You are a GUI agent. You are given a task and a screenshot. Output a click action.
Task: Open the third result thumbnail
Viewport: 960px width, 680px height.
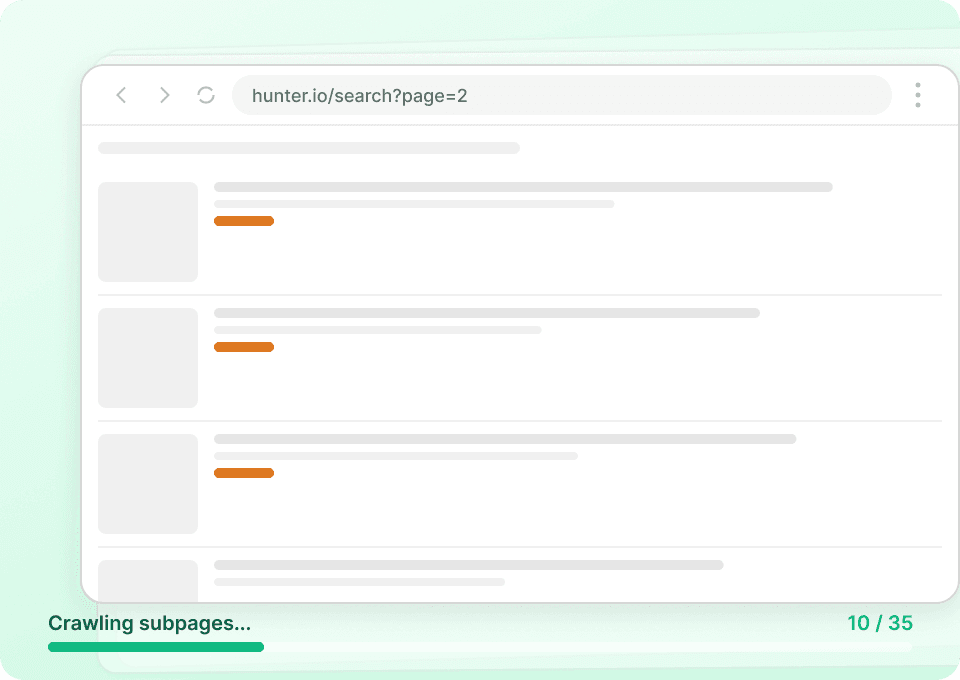pyautogui.click(x=147, y=483)
